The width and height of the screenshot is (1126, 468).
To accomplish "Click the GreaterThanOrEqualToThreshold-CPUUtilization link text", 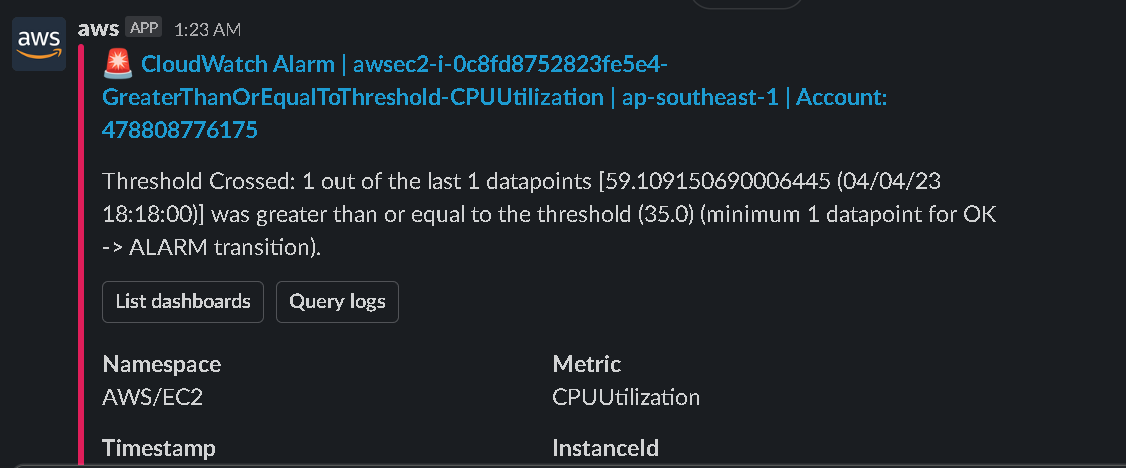I will 353,97.
